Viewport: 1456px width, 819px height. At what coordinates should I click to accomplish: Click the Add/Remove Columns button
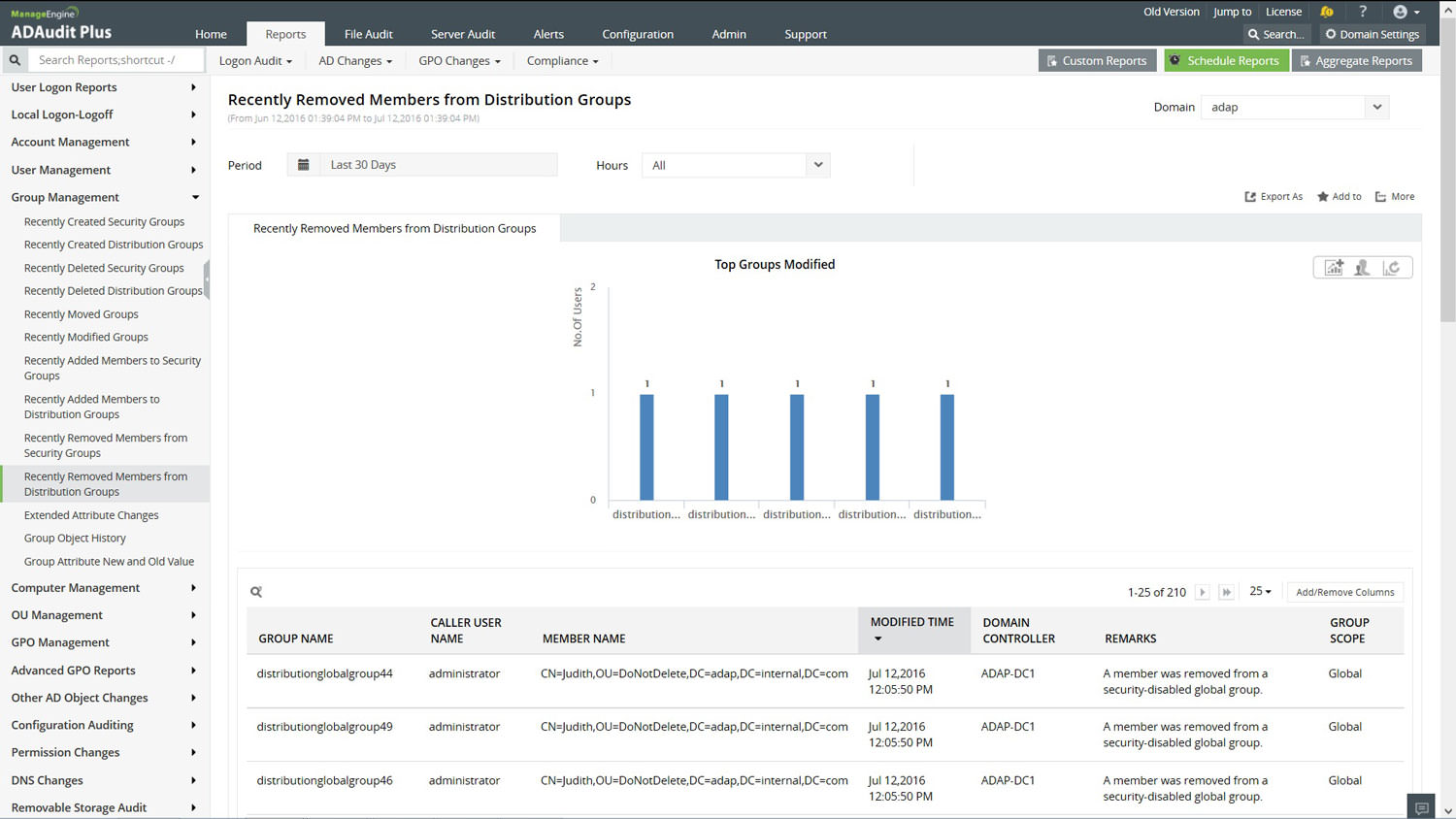[x=1344, y=592]
